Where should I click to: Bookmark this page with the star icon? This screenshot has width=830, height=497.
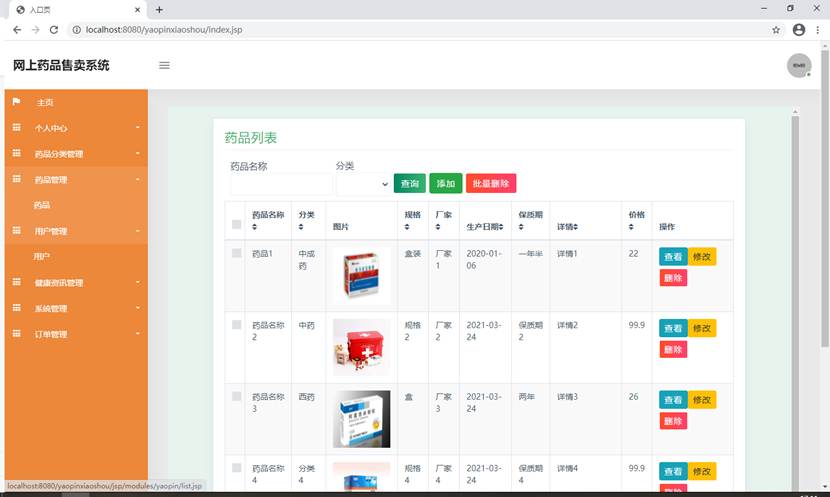(x=776, y=30)
